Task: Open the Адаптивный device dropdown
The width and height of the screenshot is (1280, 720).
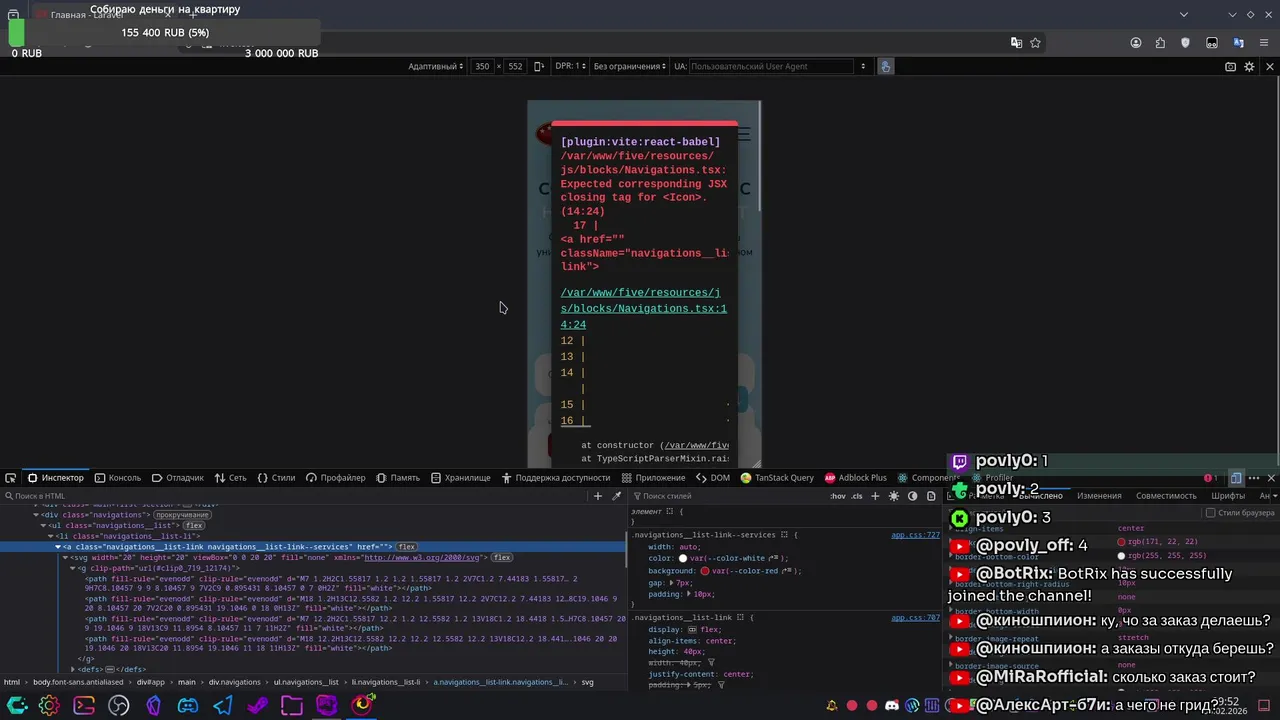Action: [x=435, y=66]
